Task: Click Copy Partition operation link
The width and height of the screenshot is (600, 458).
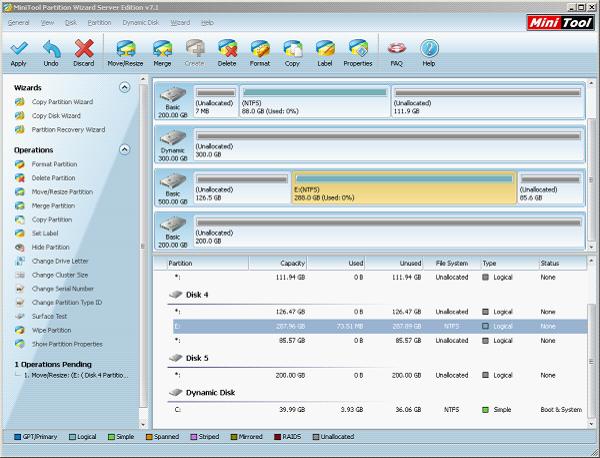Action: coord(52,220)
